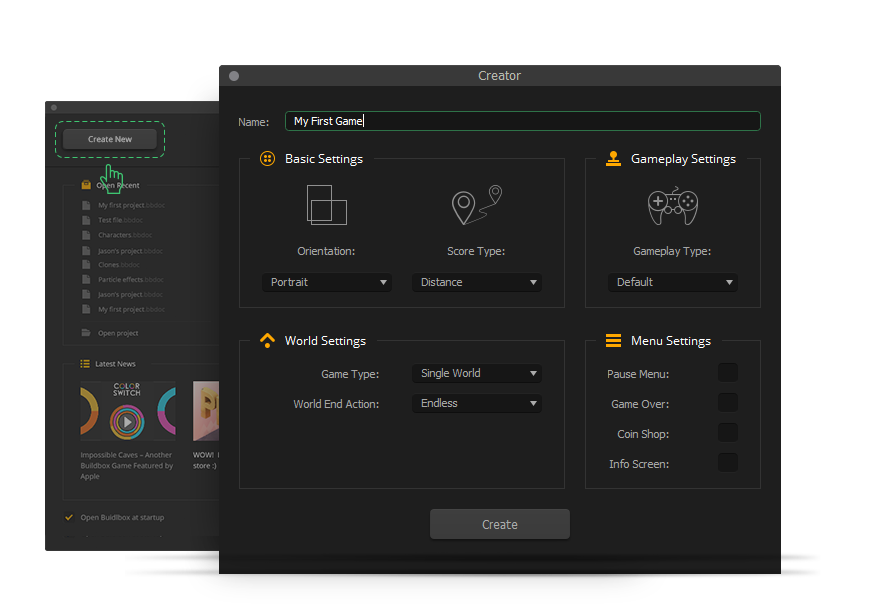Click the folder icon beside Open project
The width and height of the screenshot is (885, 612).
pyautogui.click(x=86, y=333)
